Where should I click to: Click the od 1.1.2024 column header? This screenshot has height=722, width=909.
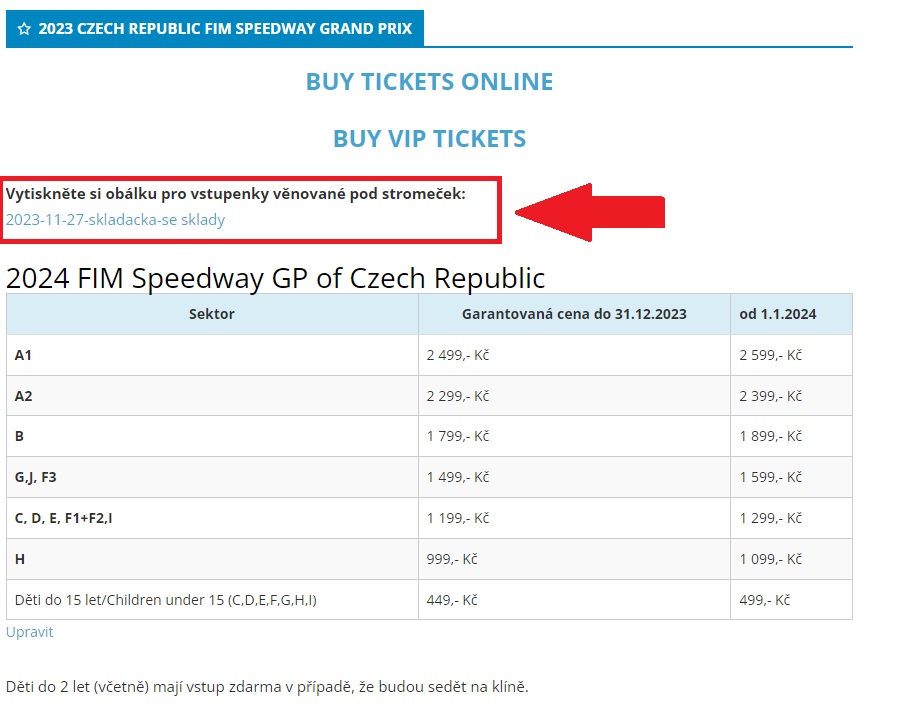tap(777, 314)
